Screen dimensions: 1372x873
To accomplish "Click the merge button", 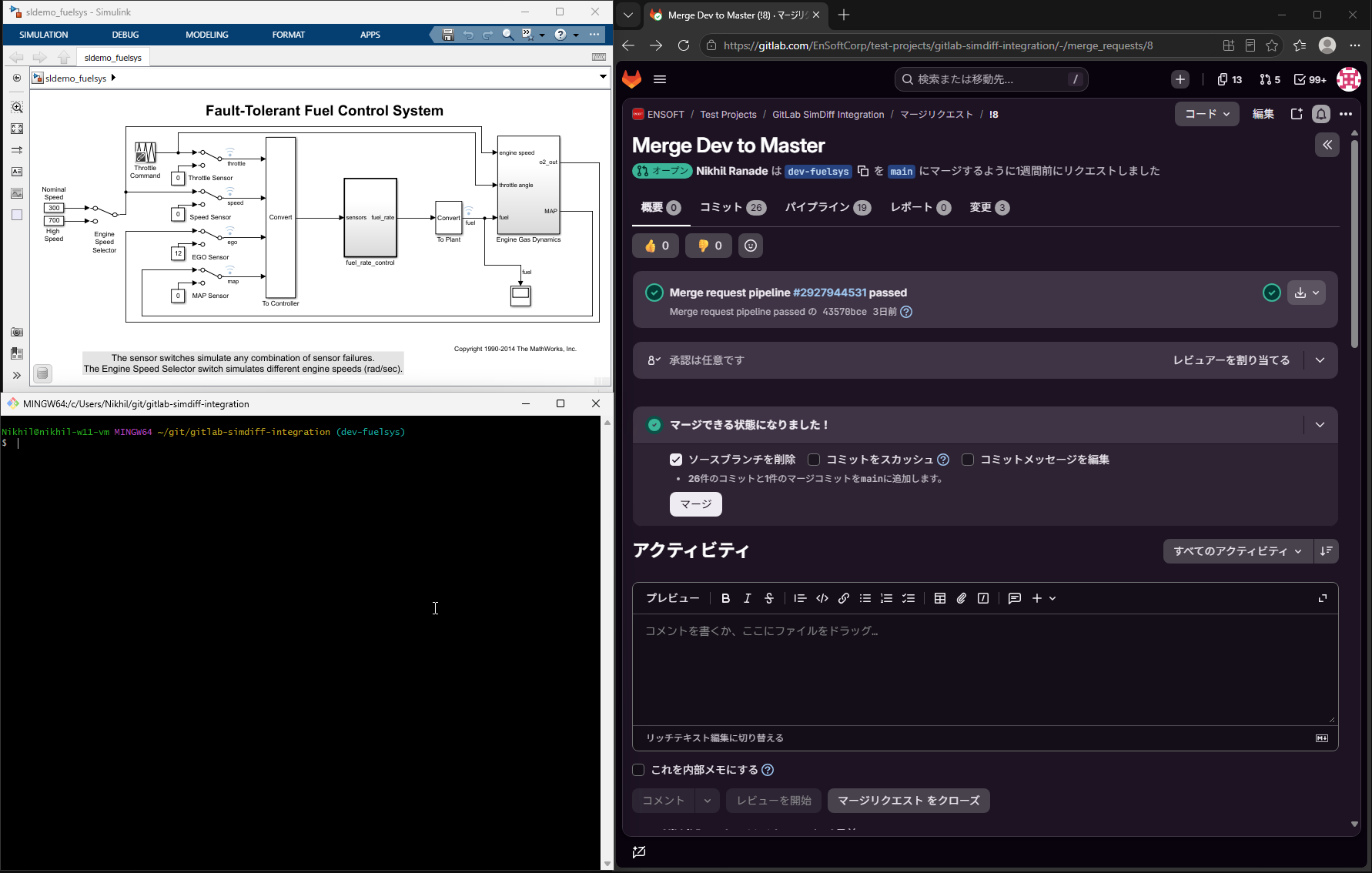I will (x=696, y=504).
